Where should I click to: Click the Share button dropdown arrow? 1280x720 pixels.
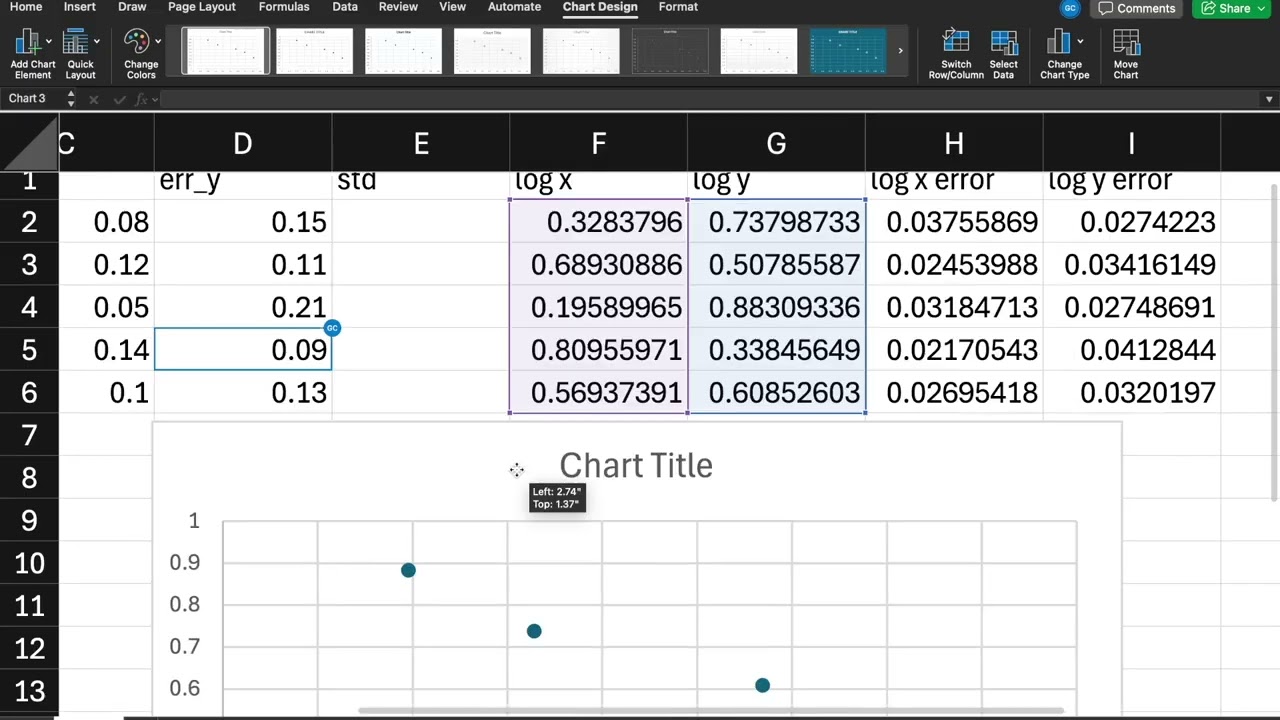click(x=1260, y=8)
